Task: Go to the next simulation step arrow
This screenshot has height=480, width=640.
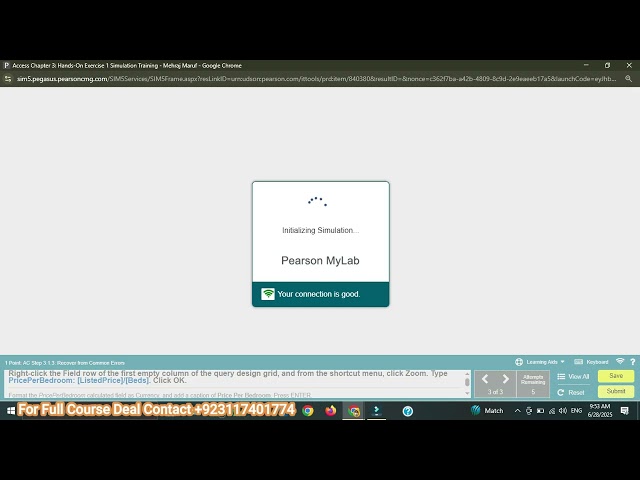Action: 506,379
